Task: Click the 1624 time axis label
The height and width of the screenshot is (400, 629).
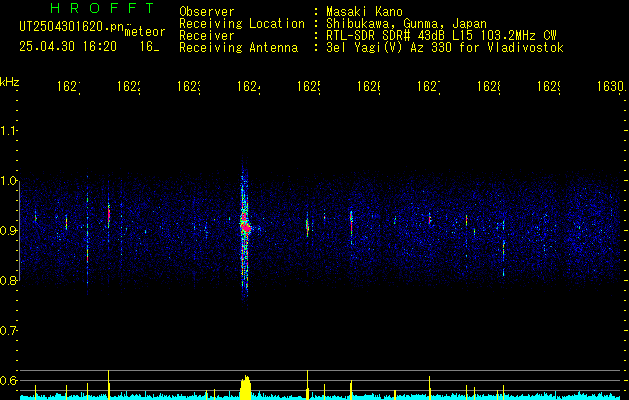Action: pos(249,87)
